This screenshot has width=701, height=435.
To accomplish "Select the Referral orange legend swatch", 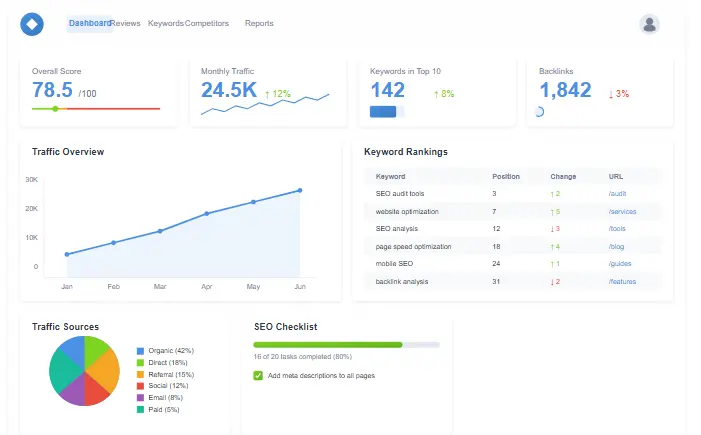I will [140, 374].
